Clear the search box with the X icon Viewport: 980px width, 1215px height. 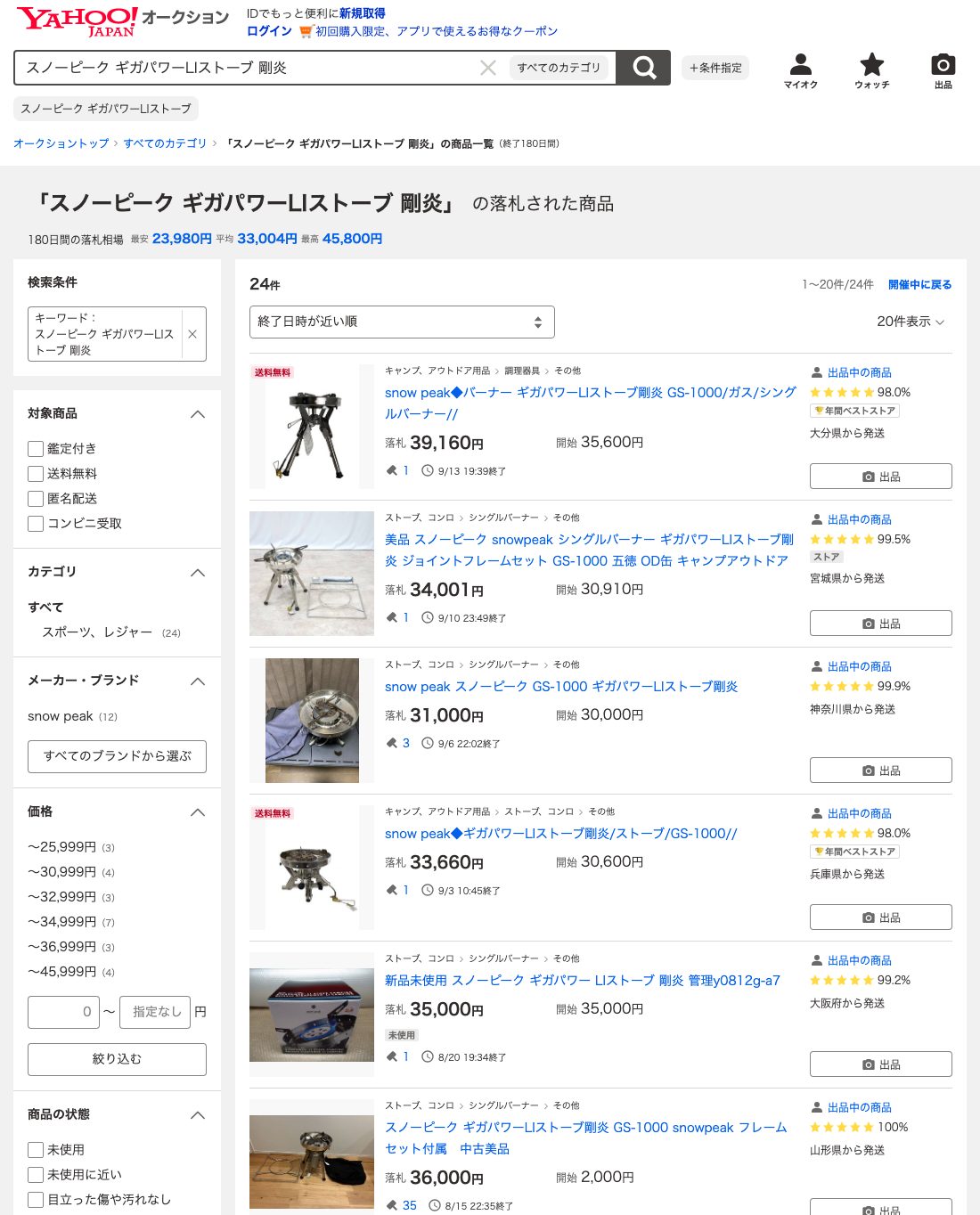[488, 68]
